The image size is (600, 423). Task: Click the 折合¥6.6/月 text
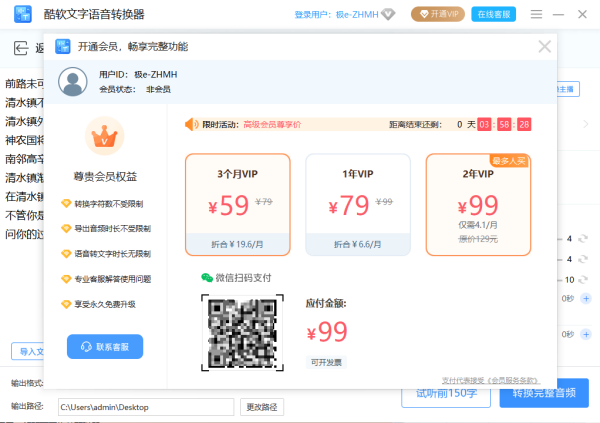(x=357, y=244)
